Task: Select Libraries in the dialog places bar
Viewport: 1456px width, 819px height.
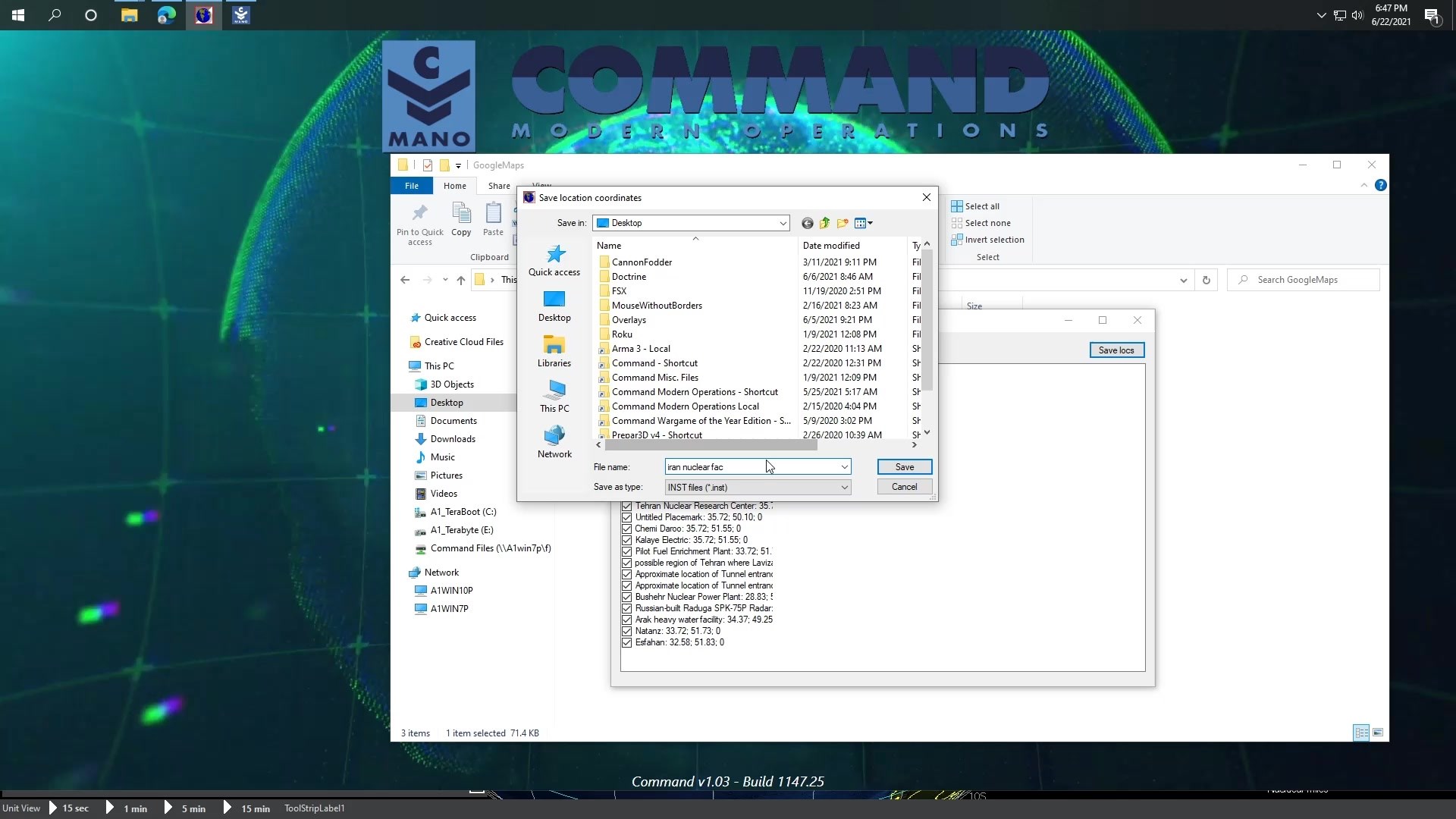Action: coord(554,351)
